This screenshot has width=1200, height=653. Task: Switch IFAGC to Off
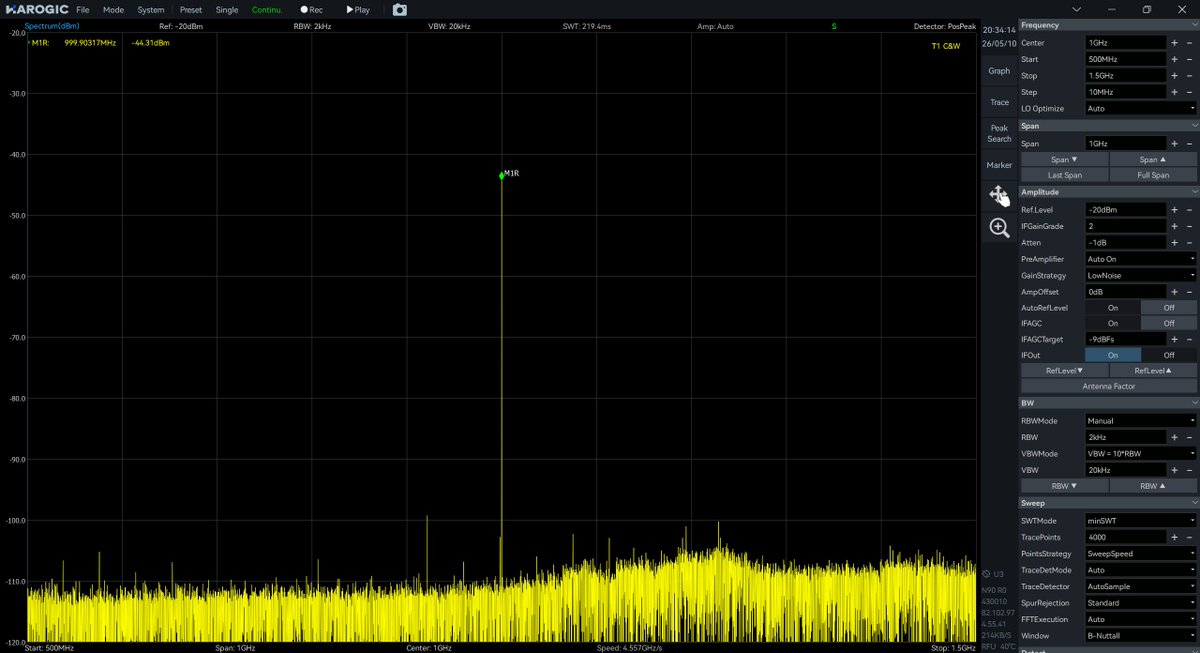(1168, 323)
